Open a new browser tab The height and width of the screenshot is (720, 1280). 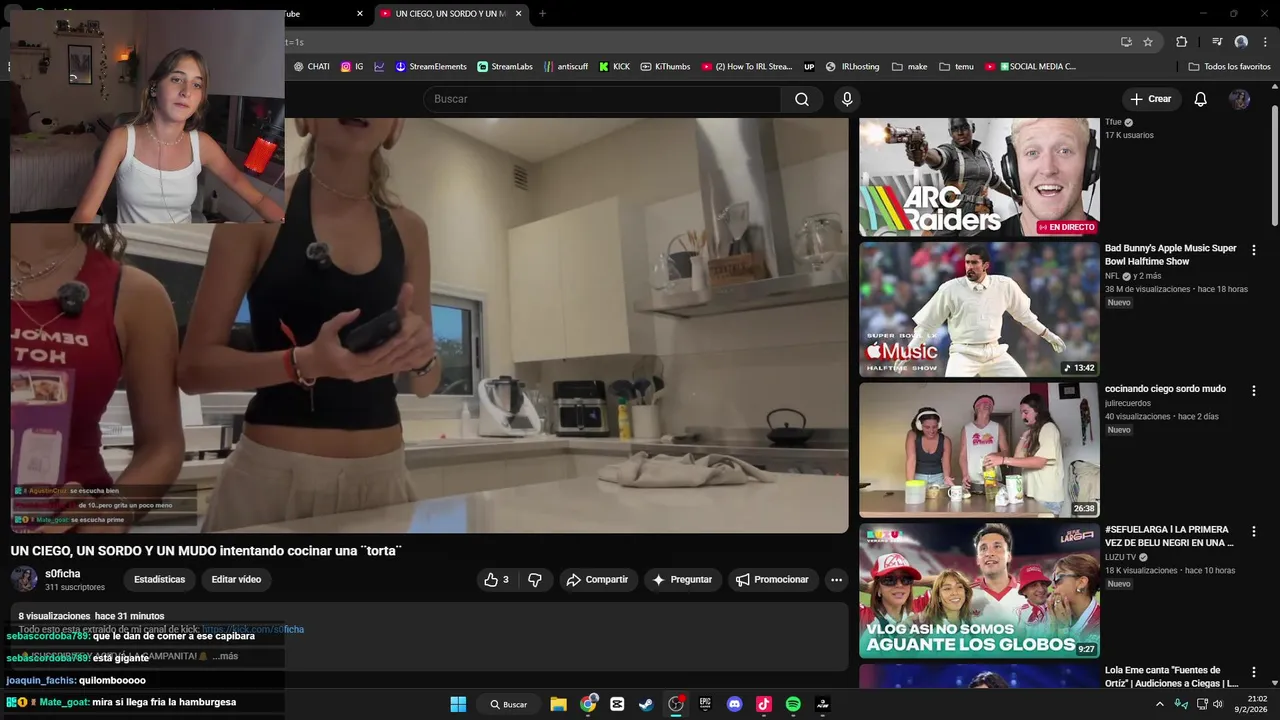pos(543,14)
